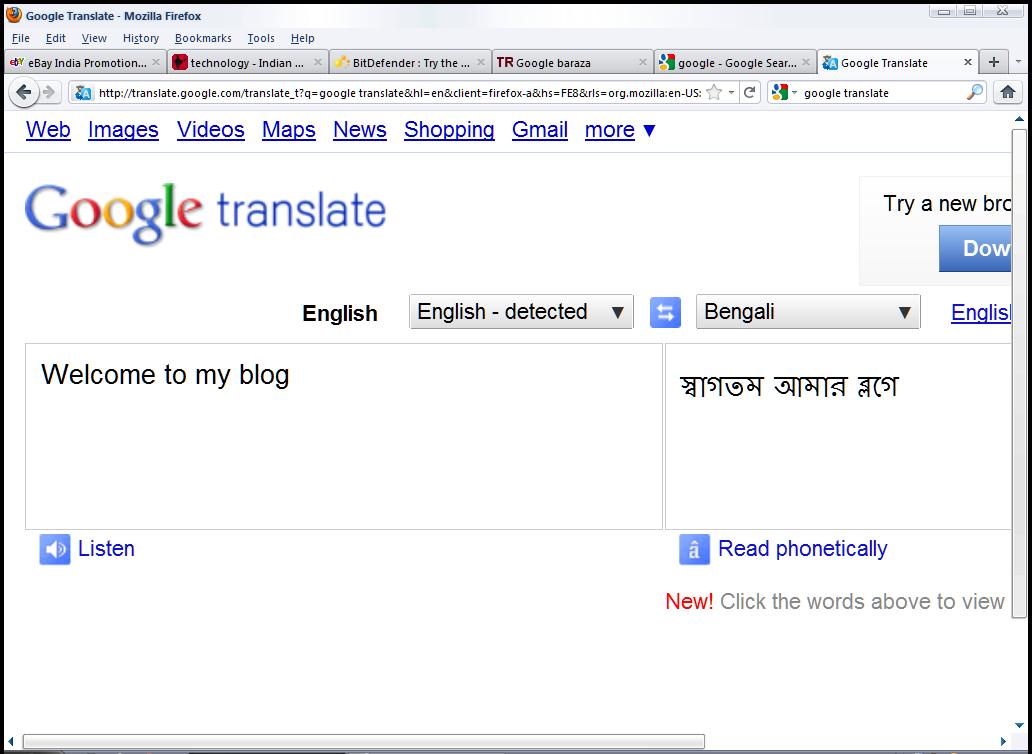Expand the 'more' links dropdown
The width and height of the screenshot is (1032, 754).
620,130
